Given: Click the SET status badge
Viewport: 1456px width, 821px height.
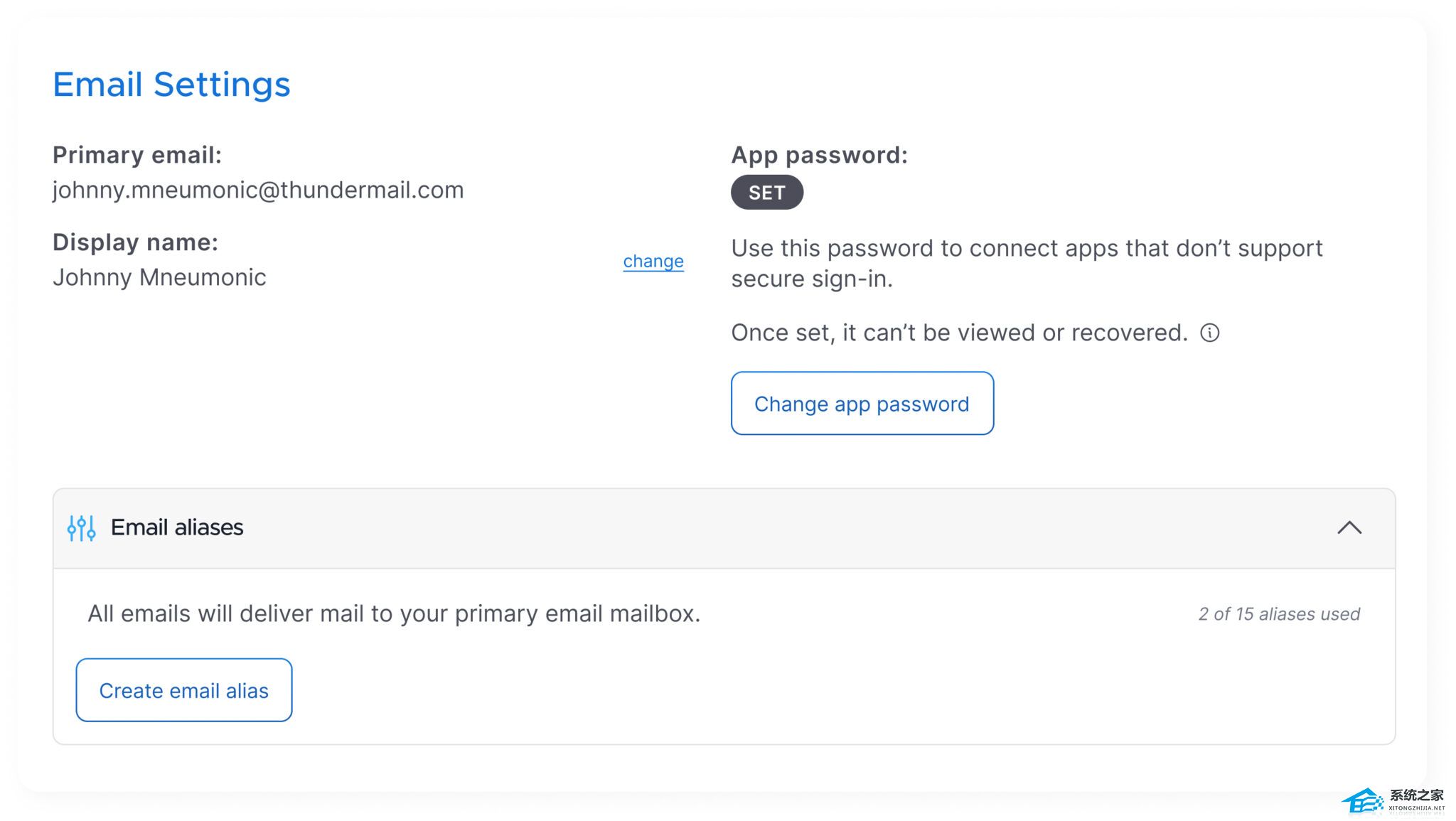Looking at the screenshot, I should point(766,193).
